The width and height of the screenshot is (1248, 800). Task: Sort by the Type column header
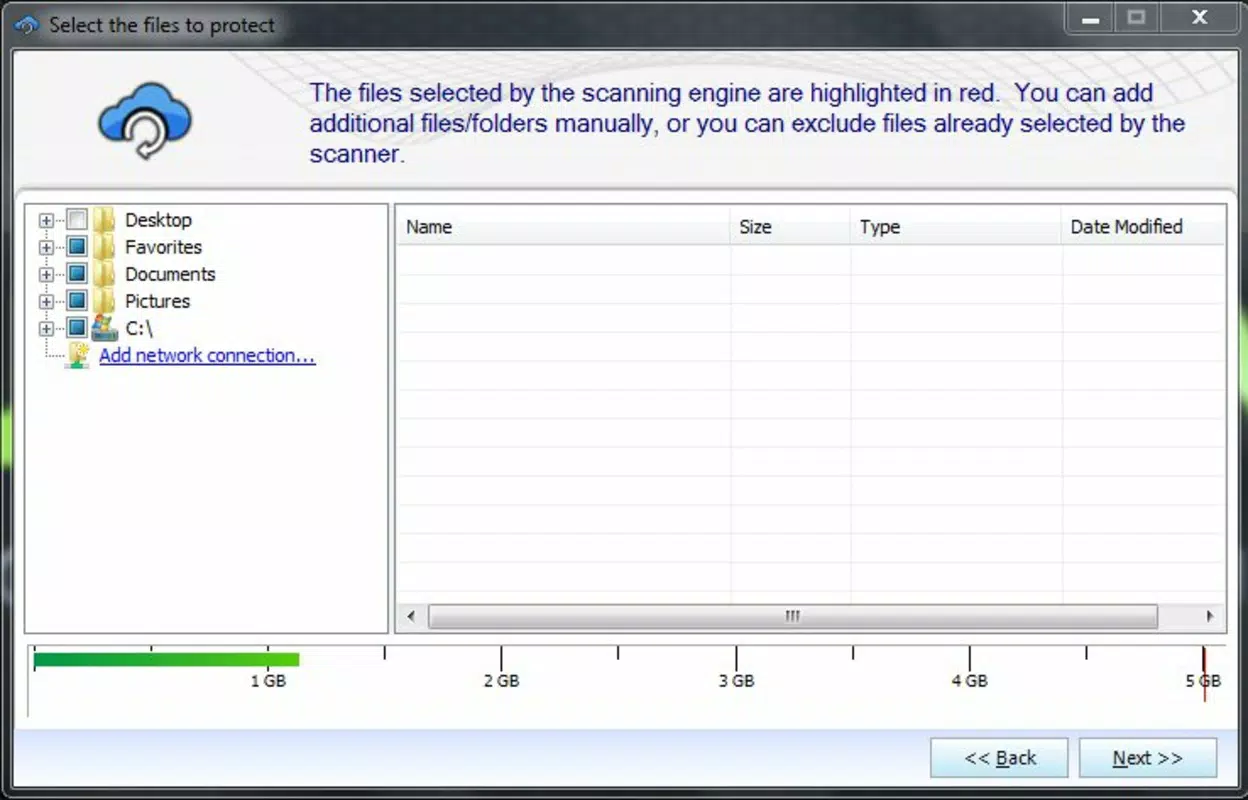(x=956, y=227)
